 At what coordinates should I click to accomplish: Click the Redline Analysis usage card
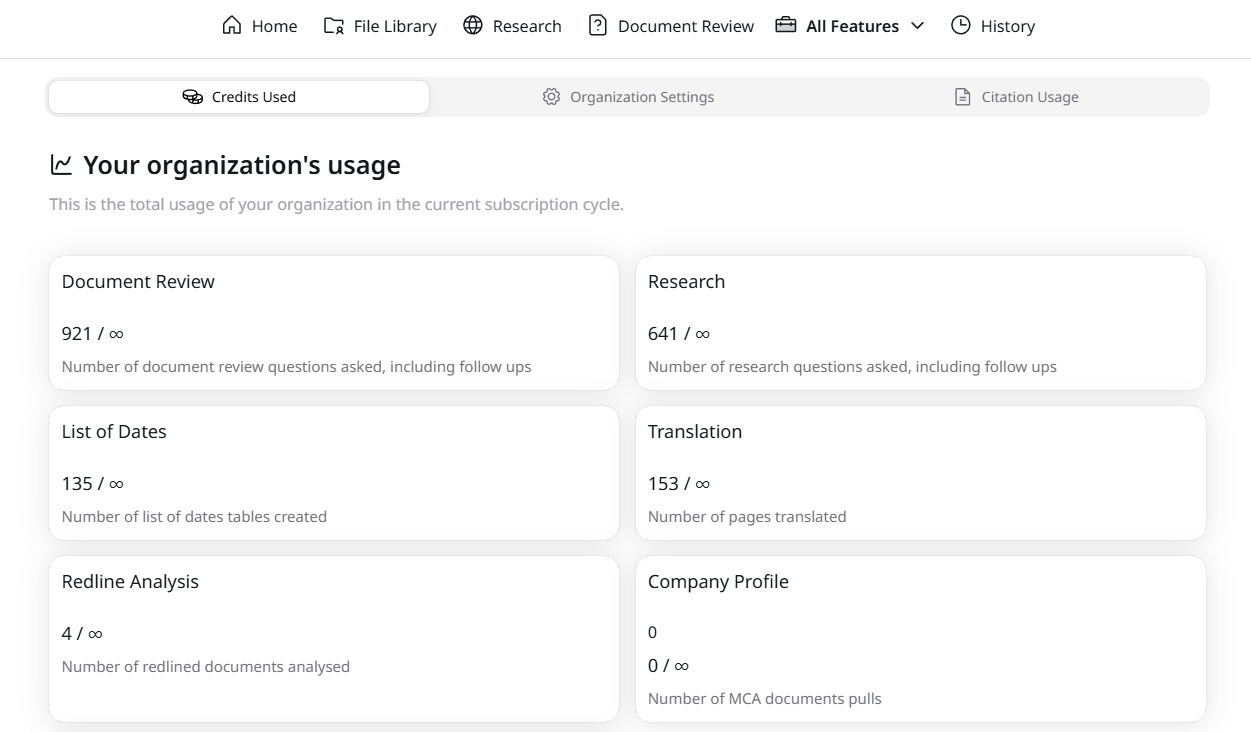click(x=333, y=638)
